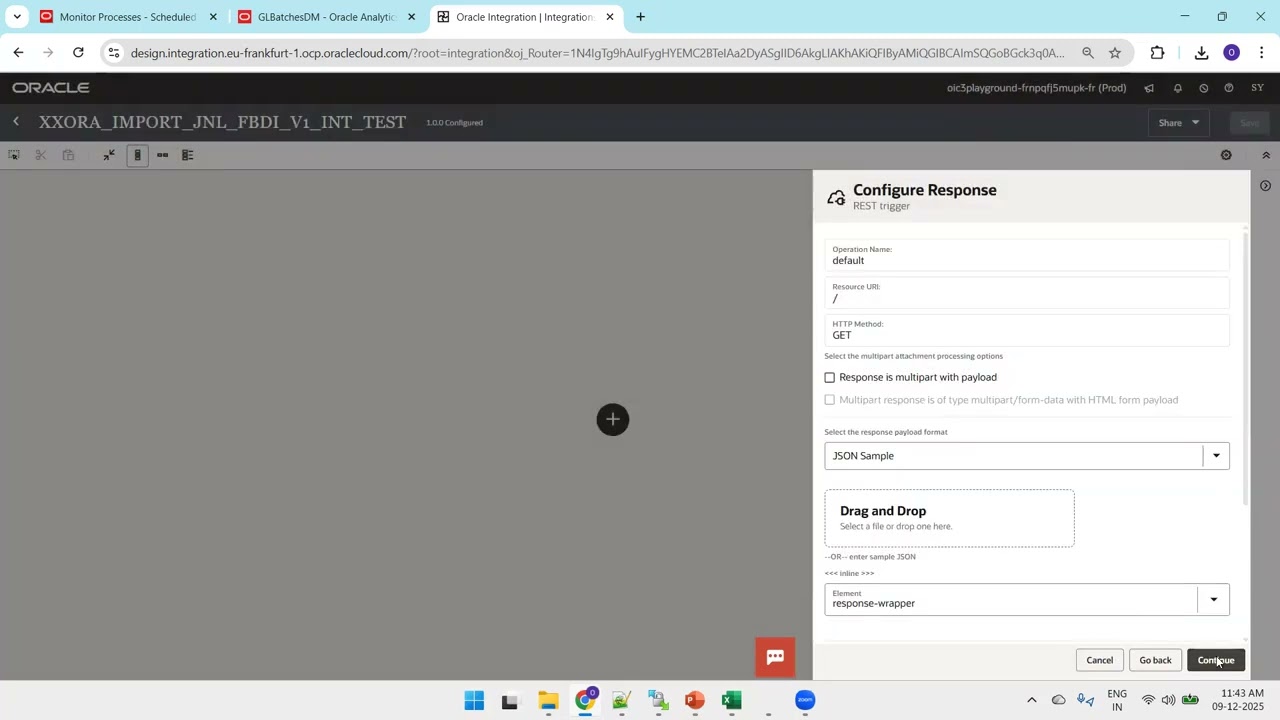Open Excel from the taskbar
The image size is (1280, 720).
732,700
